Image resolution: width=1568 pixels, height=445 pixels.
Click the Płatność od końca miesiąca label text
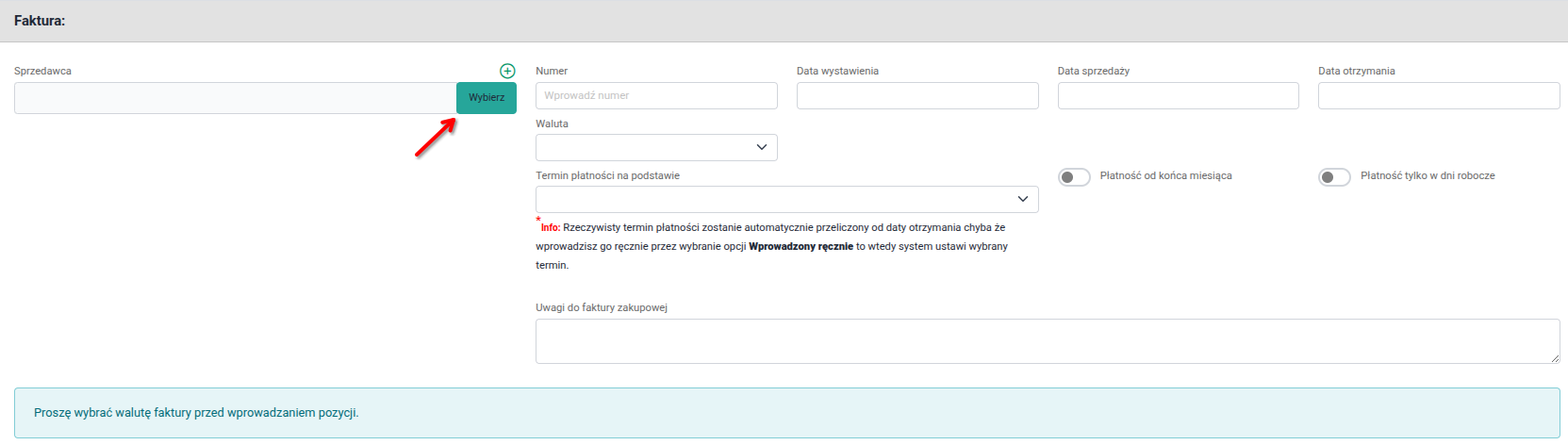click(1165, 176)
